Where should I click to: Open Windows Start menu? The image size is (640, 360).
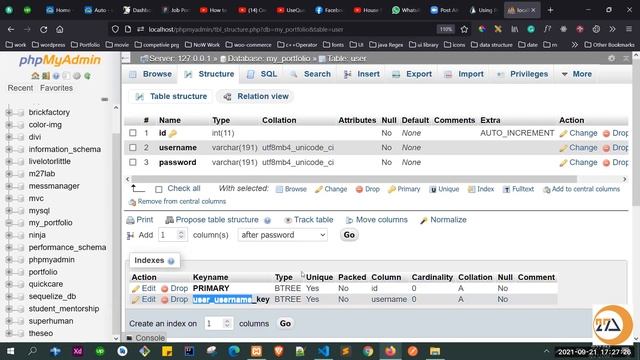10,351
